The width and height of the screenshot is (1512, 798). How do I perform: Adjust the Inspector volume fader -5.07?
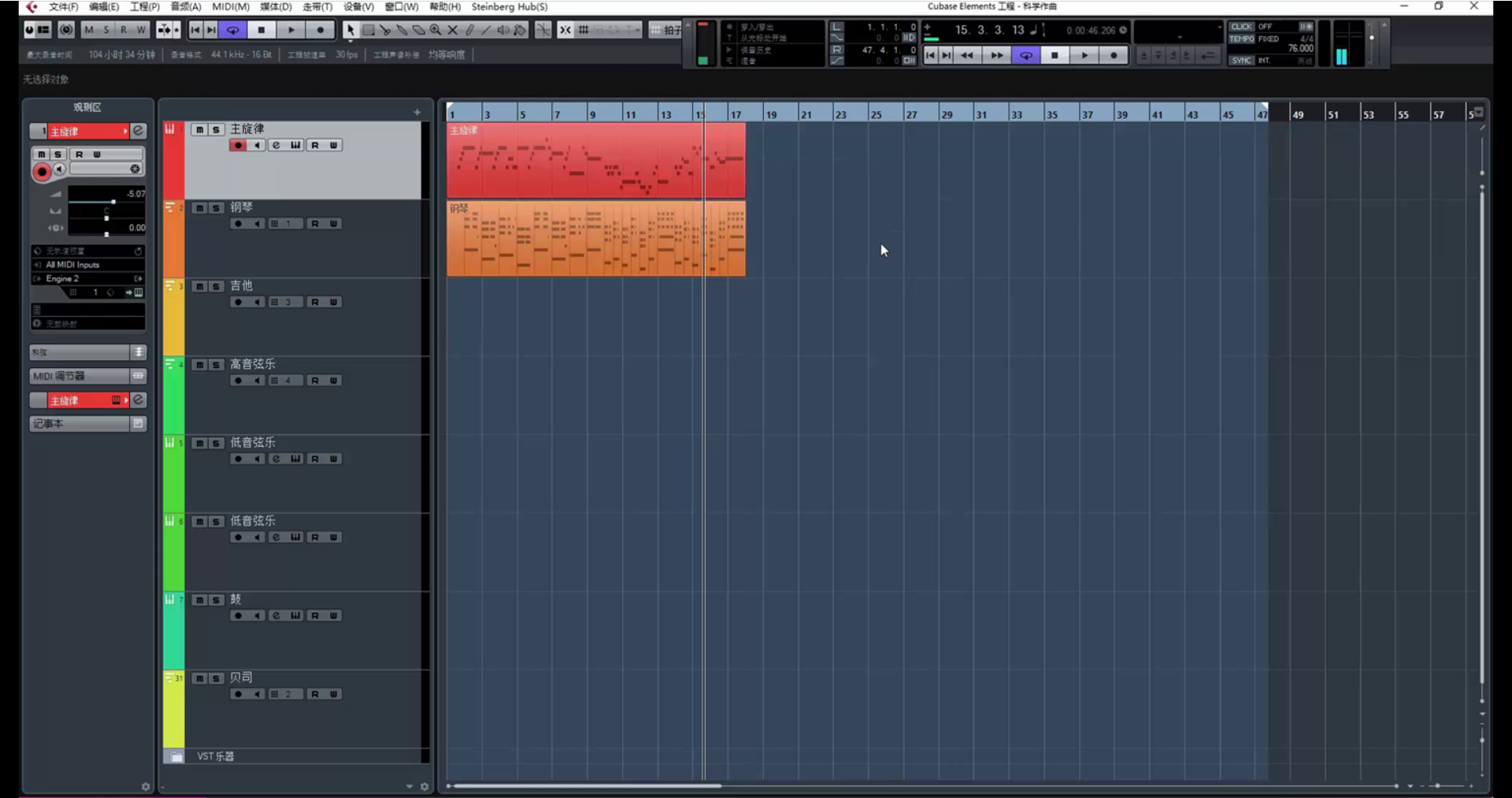(113, 202)
